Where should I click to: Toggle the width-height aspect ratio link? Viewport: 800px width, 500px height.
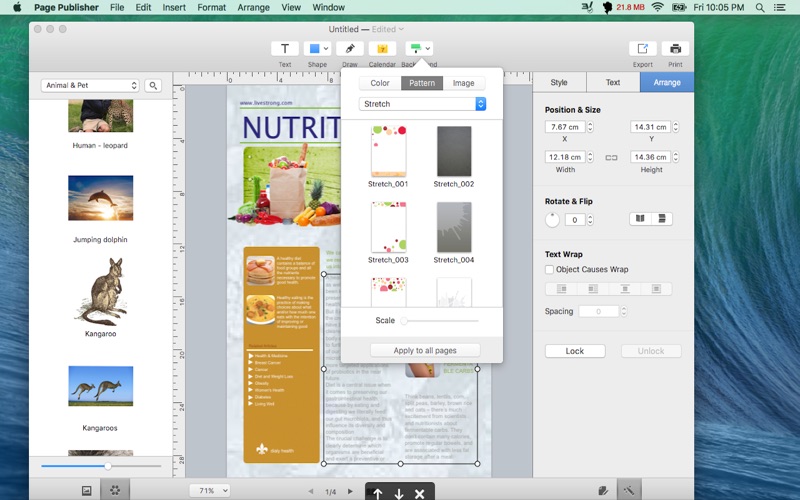[611, 158]
